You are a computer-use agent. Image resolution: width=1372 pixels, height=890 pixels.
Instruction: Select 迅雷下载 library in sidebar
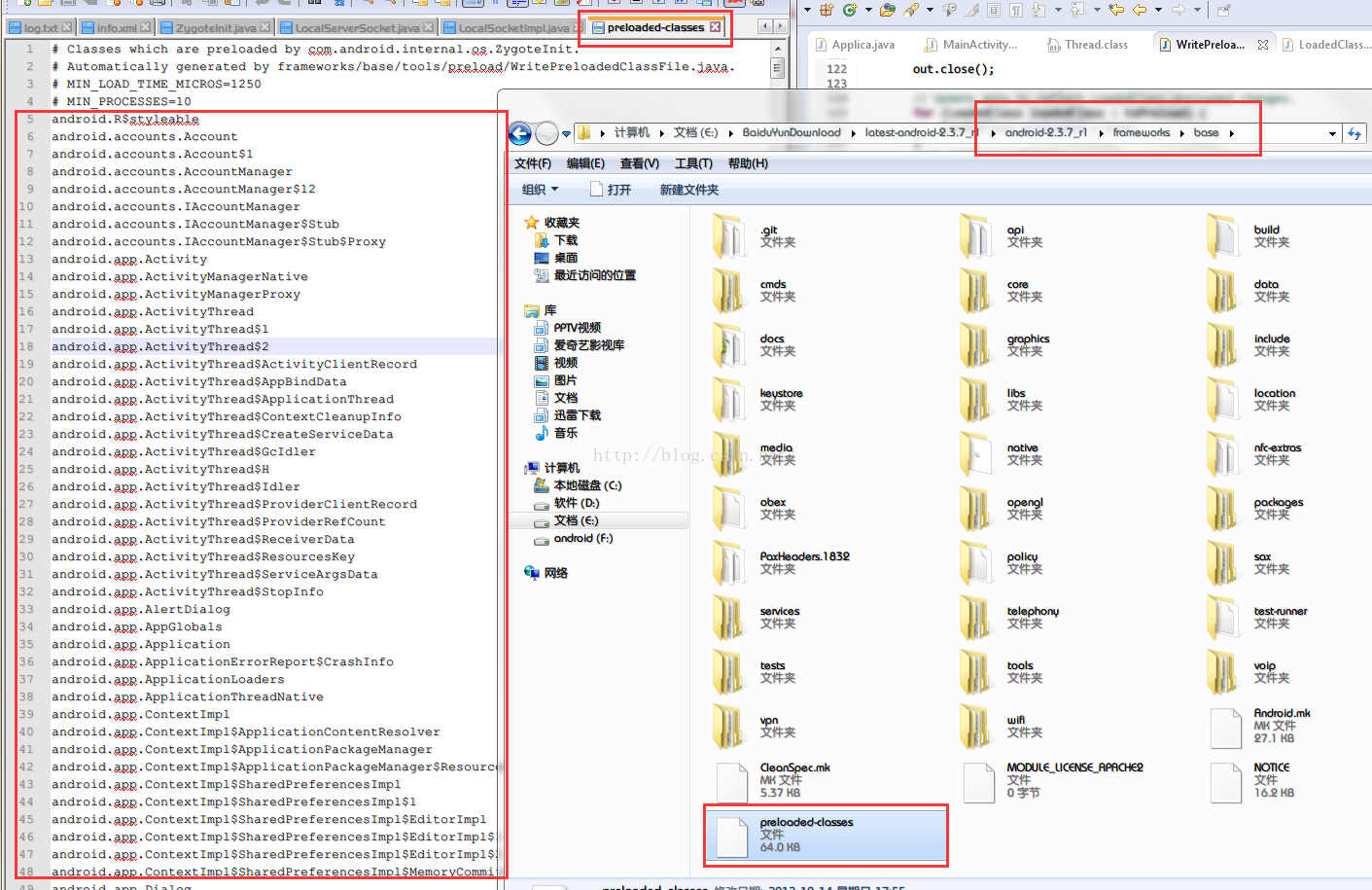tap(568, 415)
